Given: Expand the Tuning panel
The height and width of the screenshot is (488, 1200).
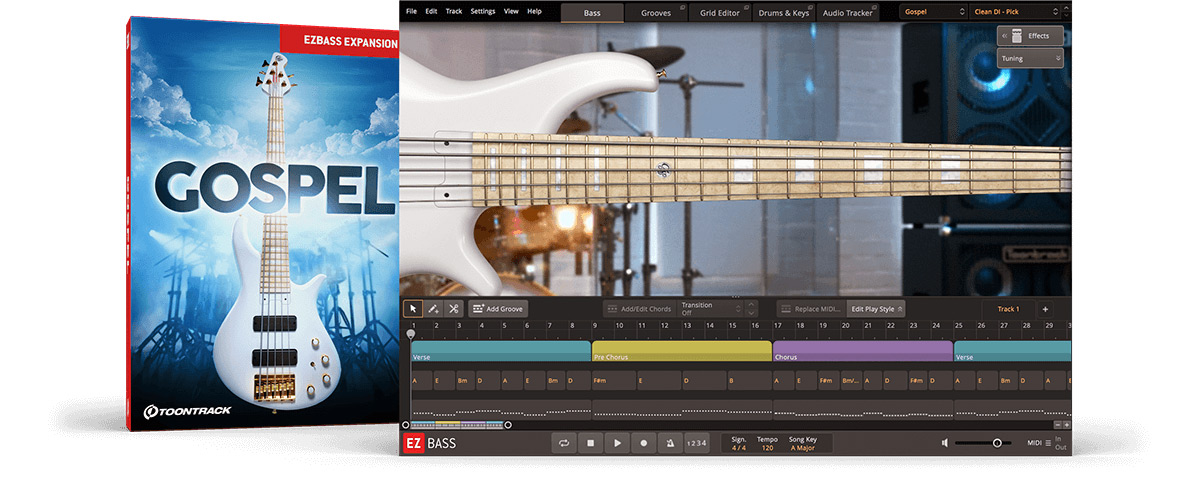Looking at the screenshot, I should point(1029,59).
